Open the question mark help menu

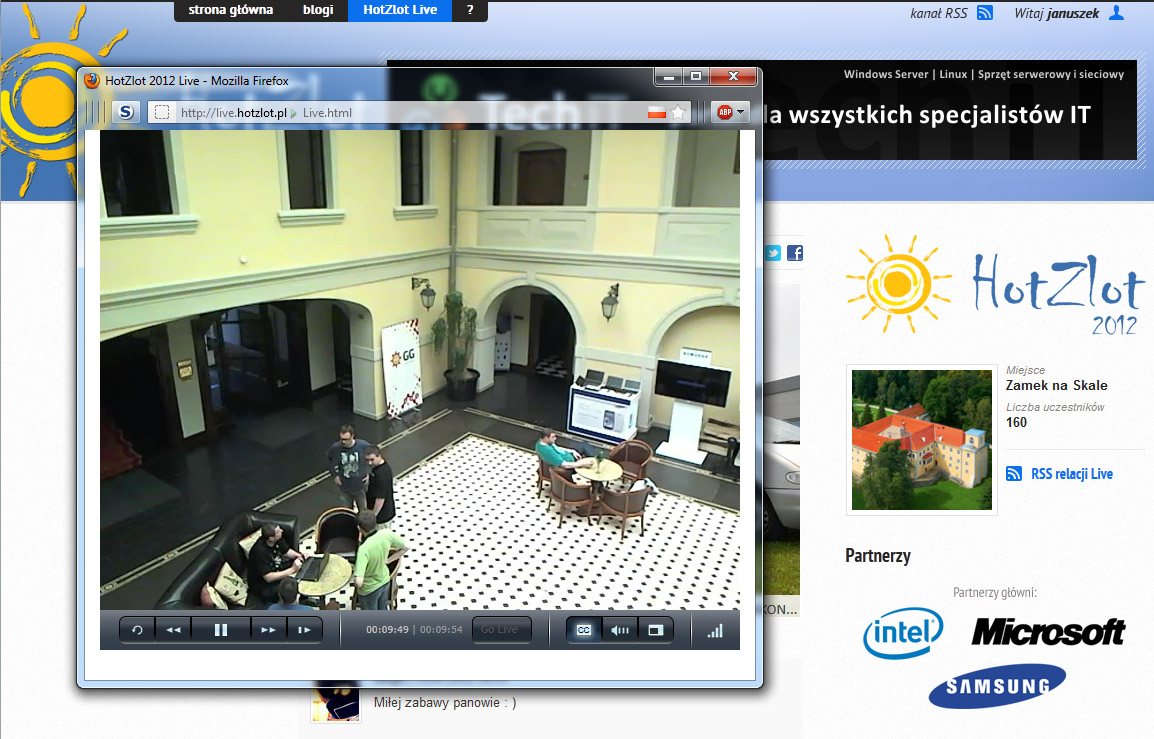point(470,10)
